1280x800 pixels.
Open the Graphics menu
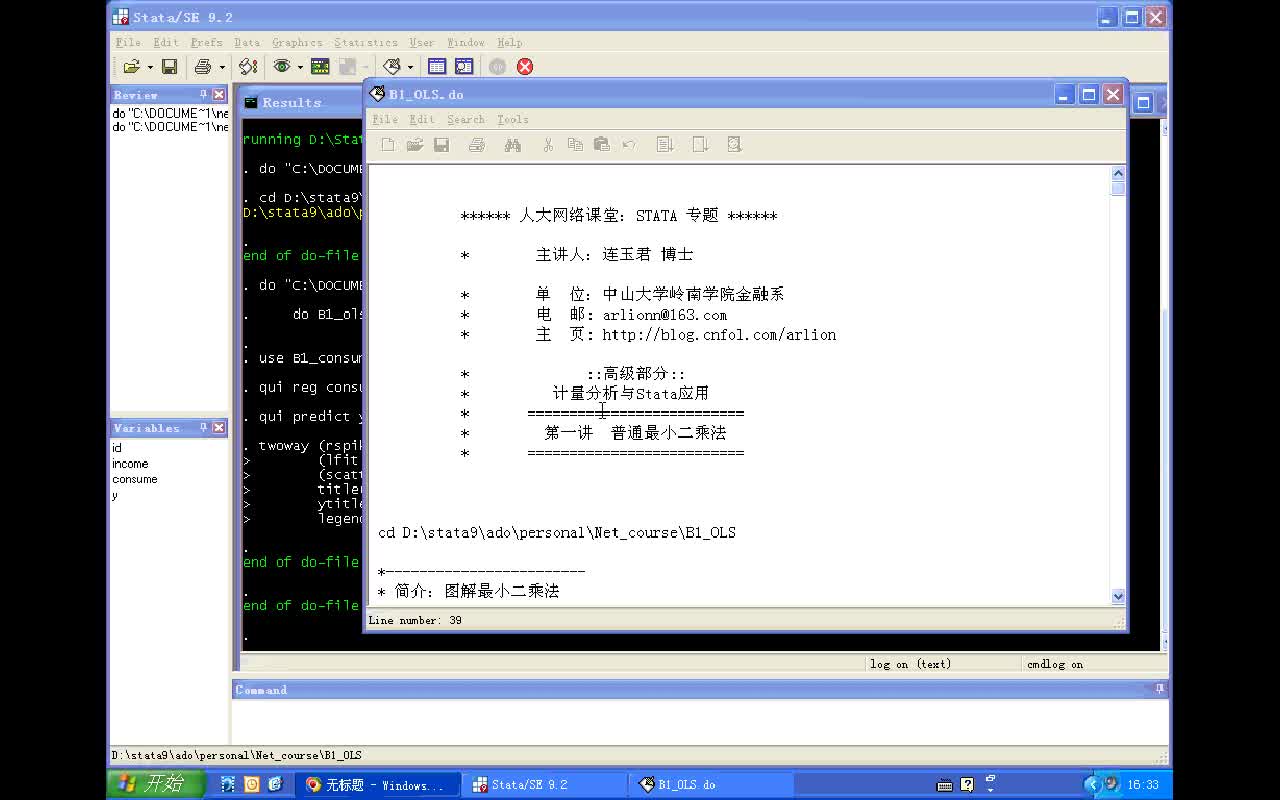pos(297,42)
